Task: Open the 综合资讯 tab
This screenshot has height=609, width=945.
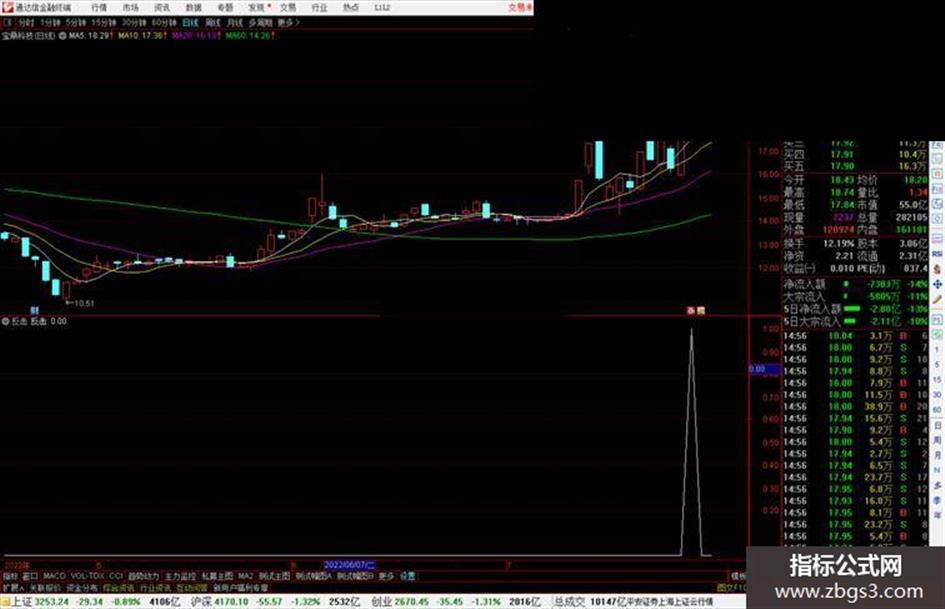Action: pyautogui.click(x=119, y=587)
